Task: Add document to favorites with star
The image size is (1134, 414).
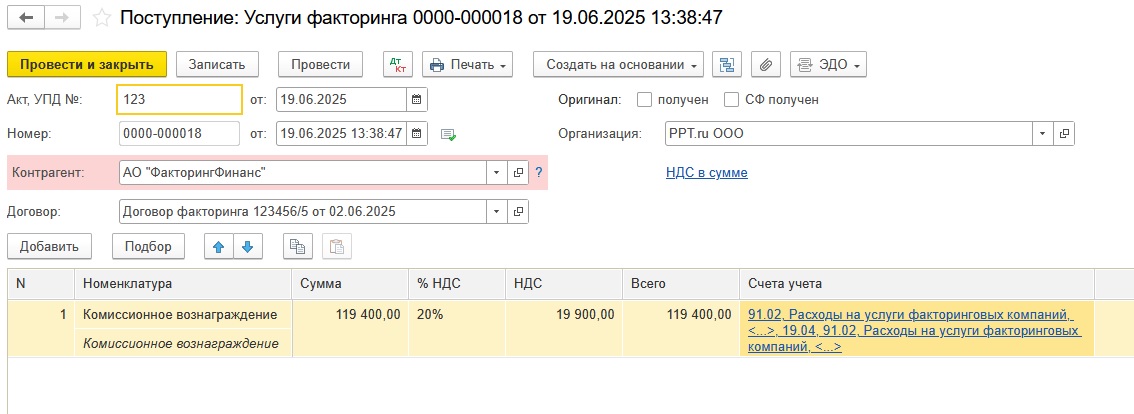Action: [101, 18]
